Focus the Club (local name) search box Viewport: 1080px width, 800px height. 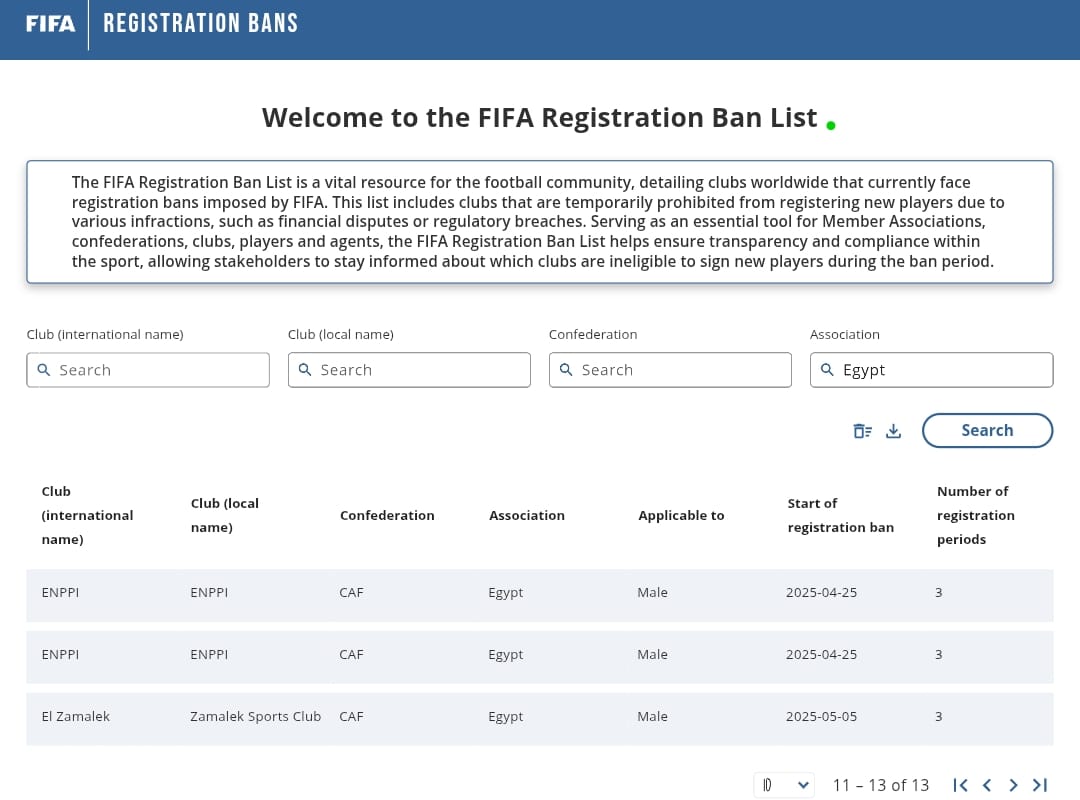point(420,370)
